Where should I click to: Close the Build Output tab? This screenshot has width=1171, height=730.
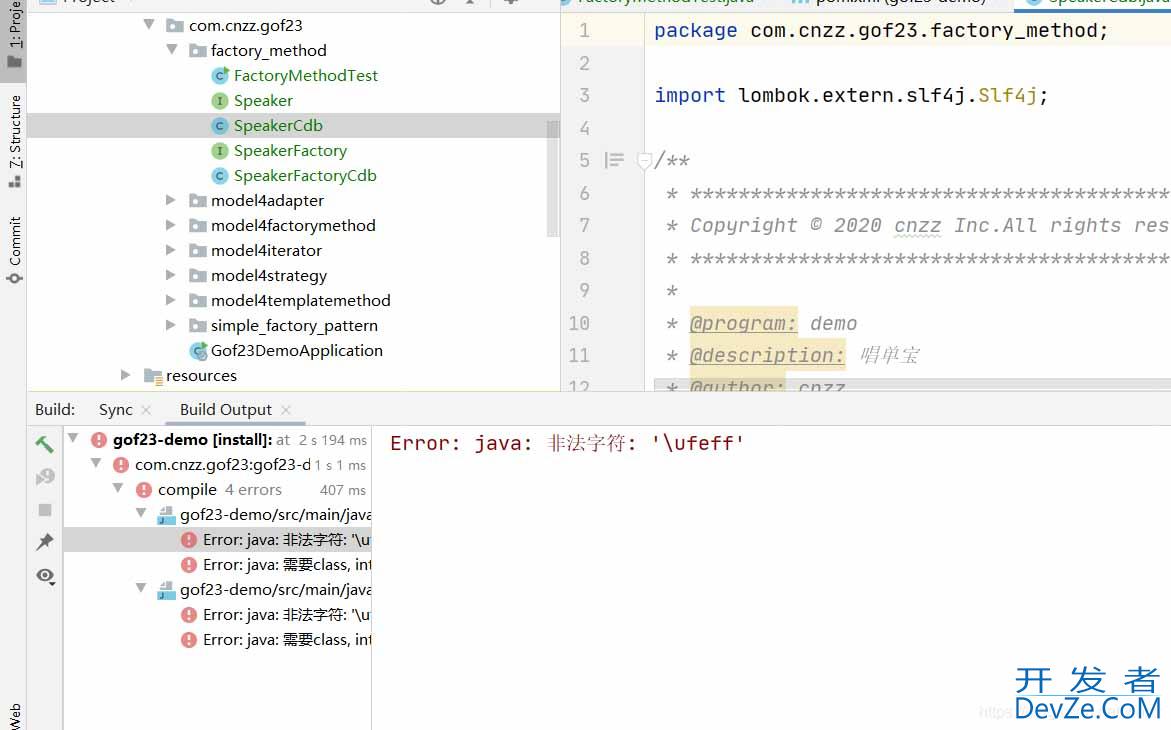click(285, 409)
